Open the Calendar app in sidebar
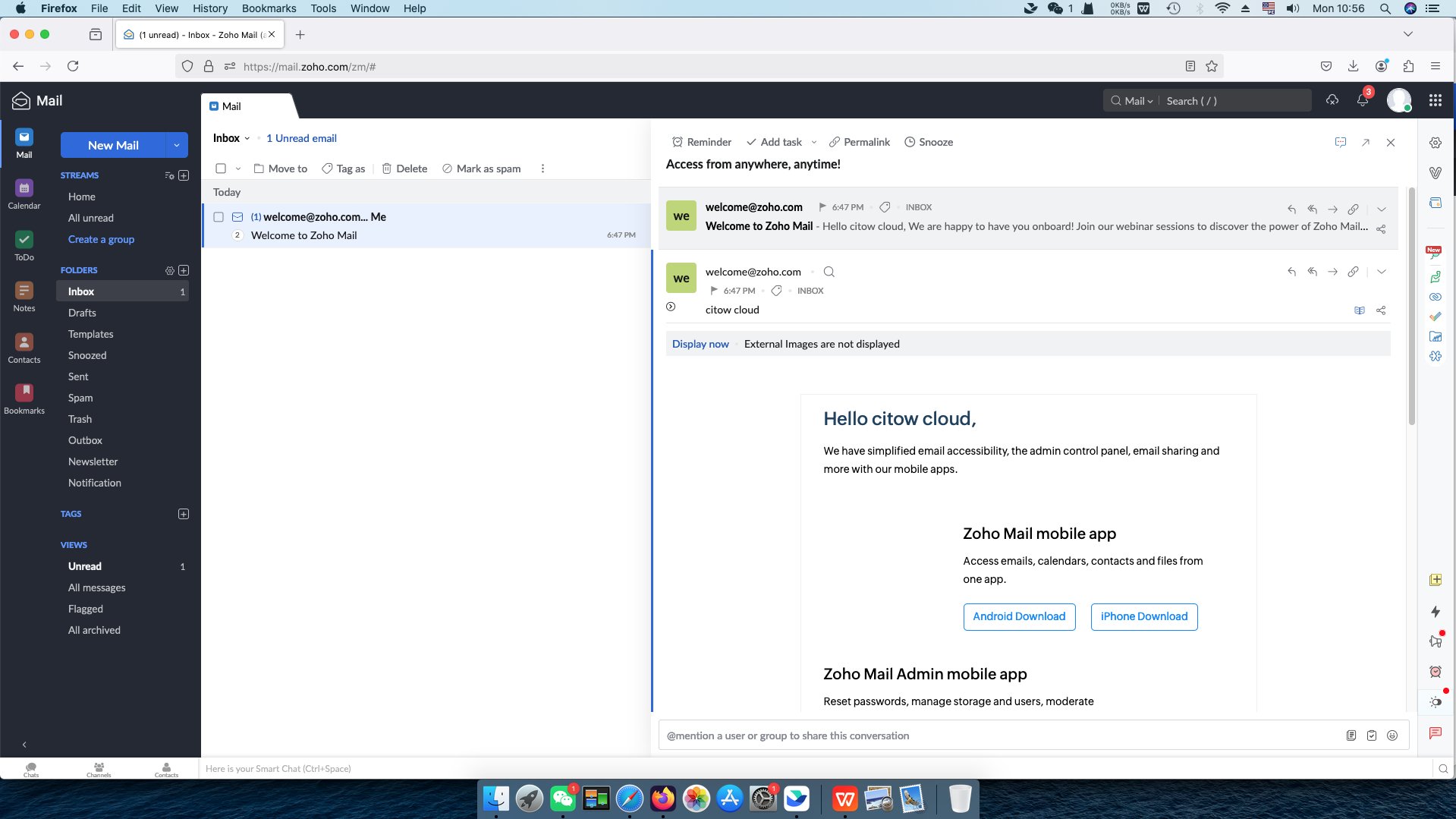The image size is (1456, 819). click(x=24, y=194)
